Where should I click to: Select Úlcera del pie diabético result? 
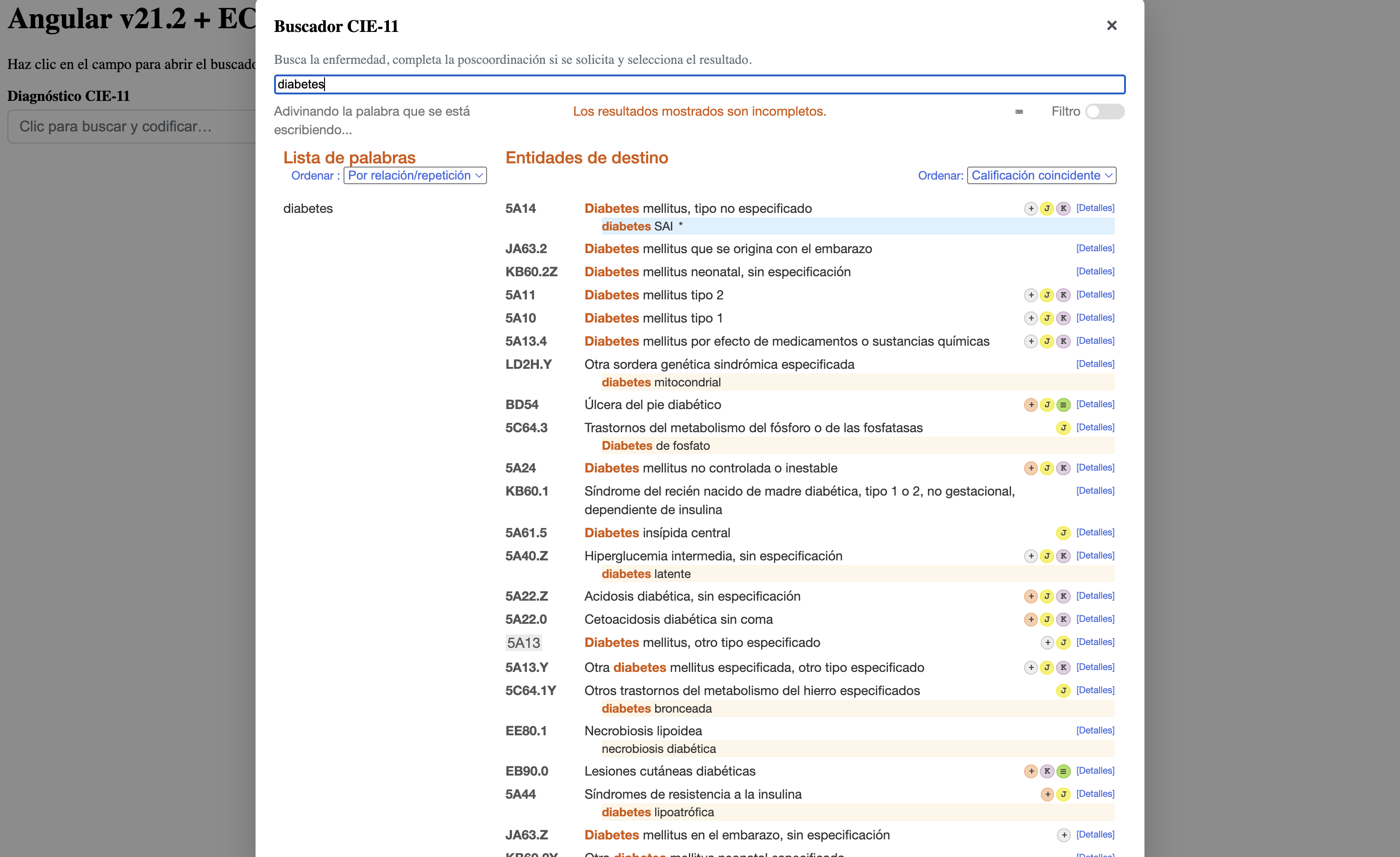click(x=652, y=405)
